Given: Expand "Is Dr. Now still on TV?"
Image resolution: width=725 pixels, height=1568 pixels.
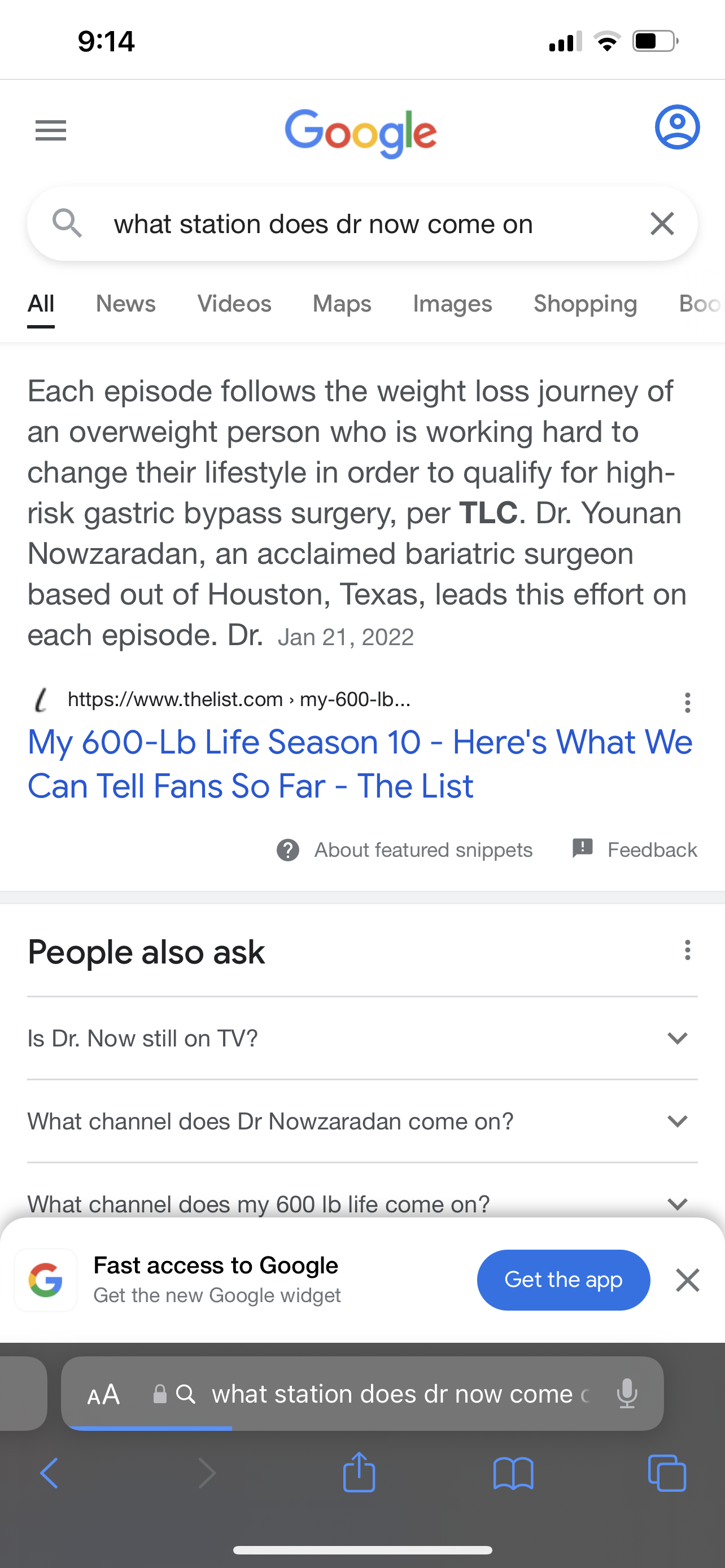Looking at the screenshot, I should click(x=361, y=1039).
